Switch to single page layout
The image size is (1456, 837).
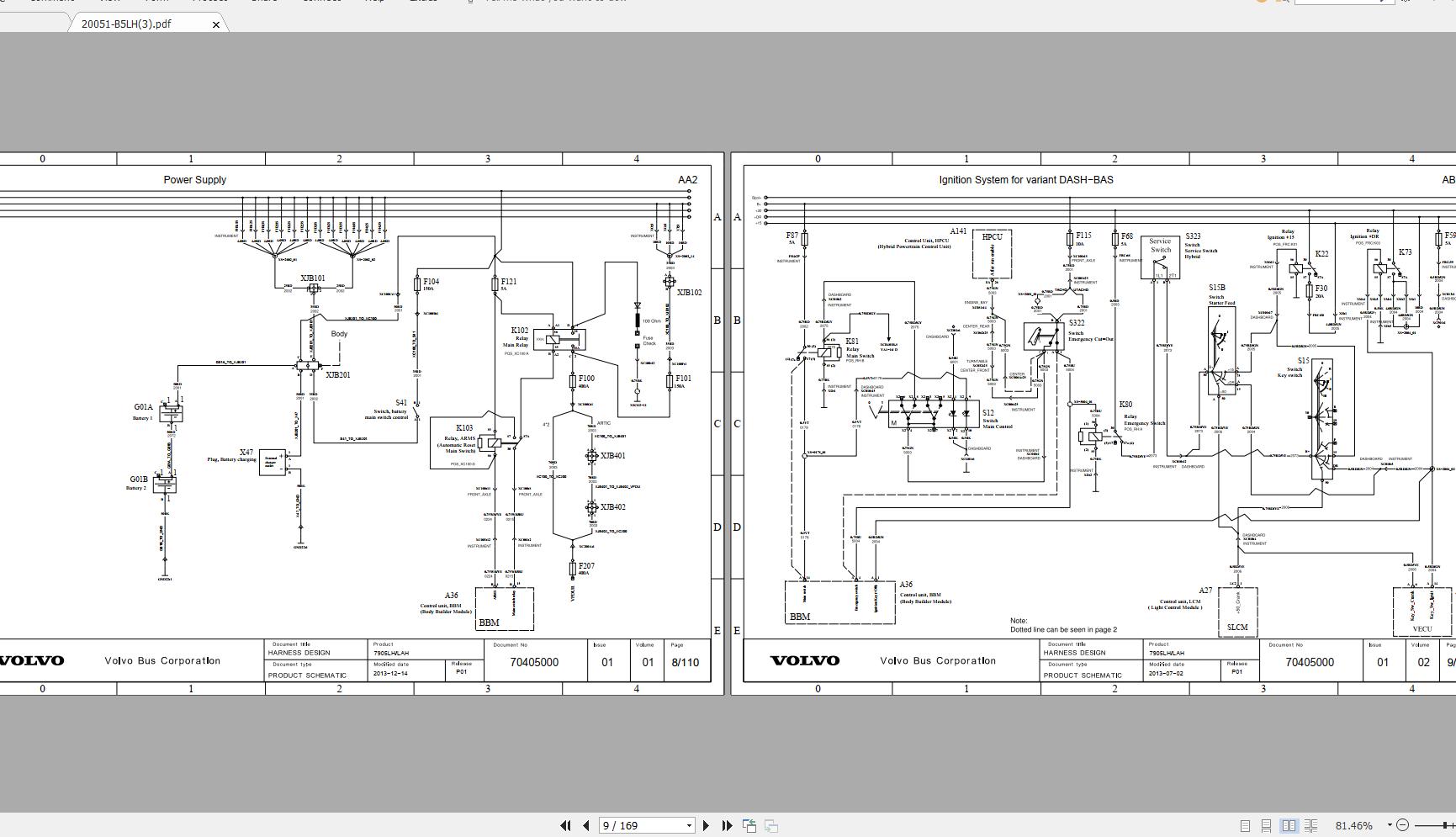tap(1245, 826)
